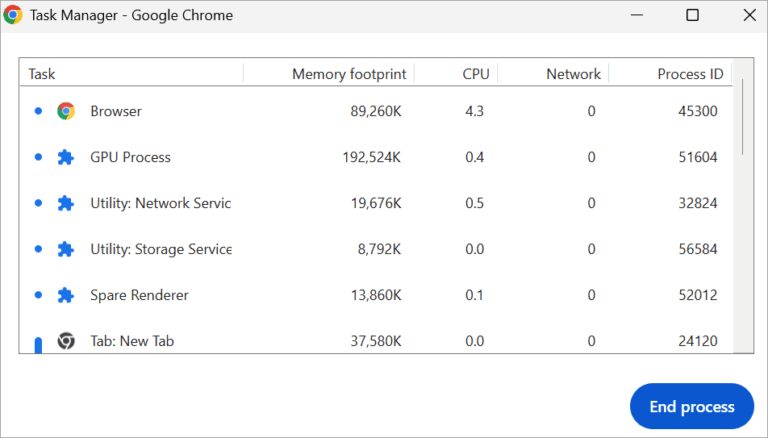
Task: Minimize the Task Manager window
Action: click(x=637, y=15)
